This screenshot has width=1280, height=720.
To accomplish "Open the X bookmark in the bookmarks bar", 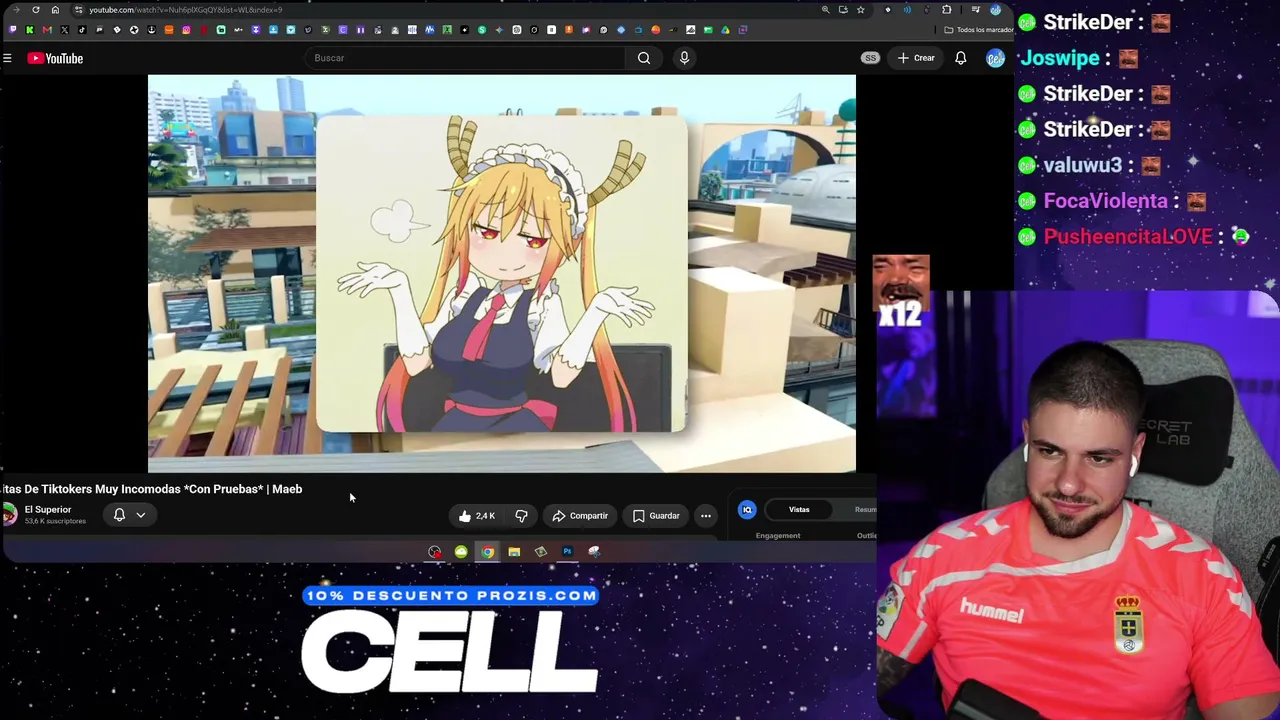I will (64, 30).
